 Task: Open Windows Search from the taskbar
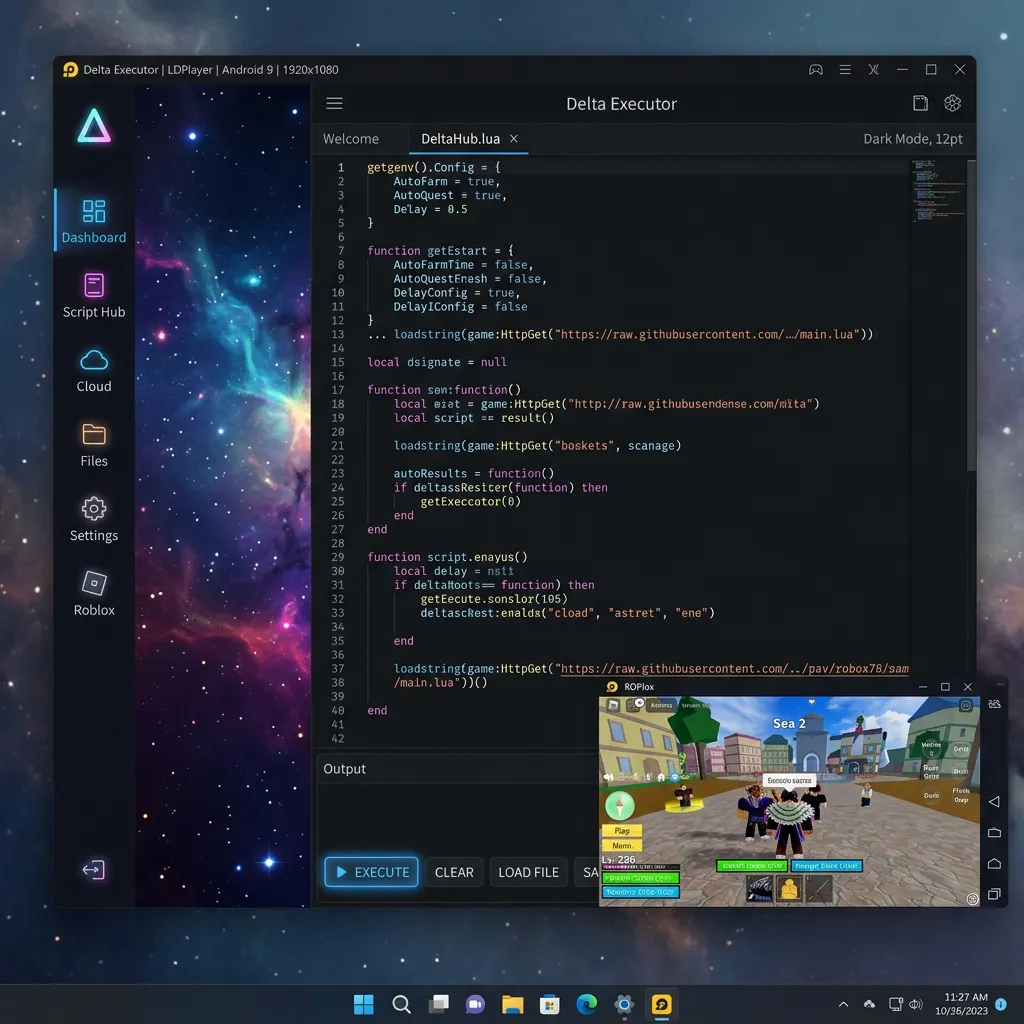(x=401, y=1004)
